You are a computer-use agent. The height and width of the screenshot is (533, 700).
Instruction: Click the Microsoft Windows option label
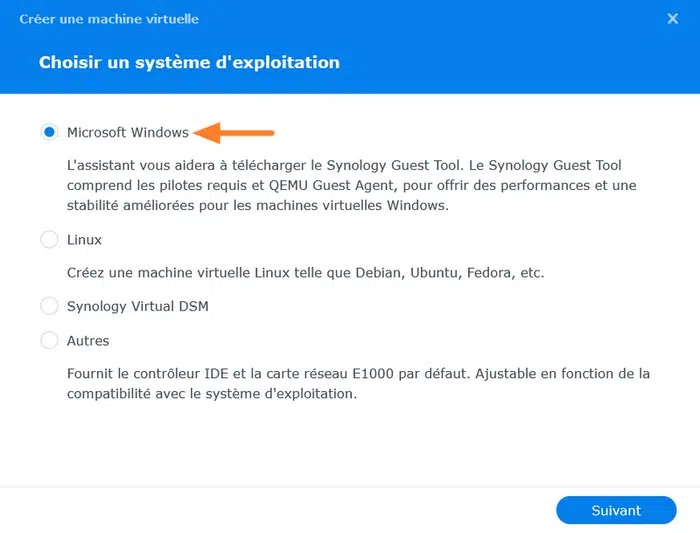[x=128, y=132]
